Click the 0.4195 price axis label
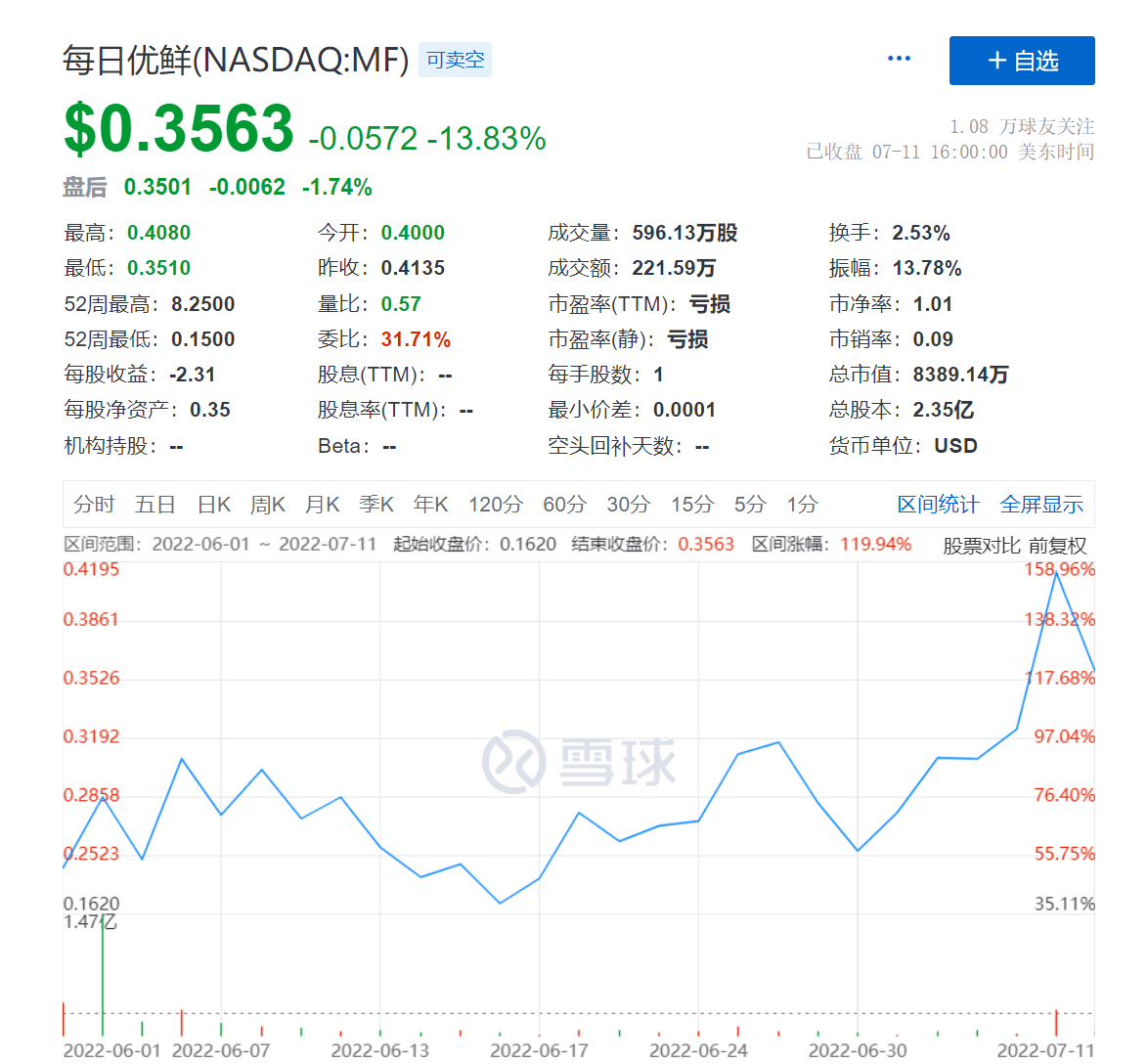This screenshot has width=1148, height=1064. 91,569
